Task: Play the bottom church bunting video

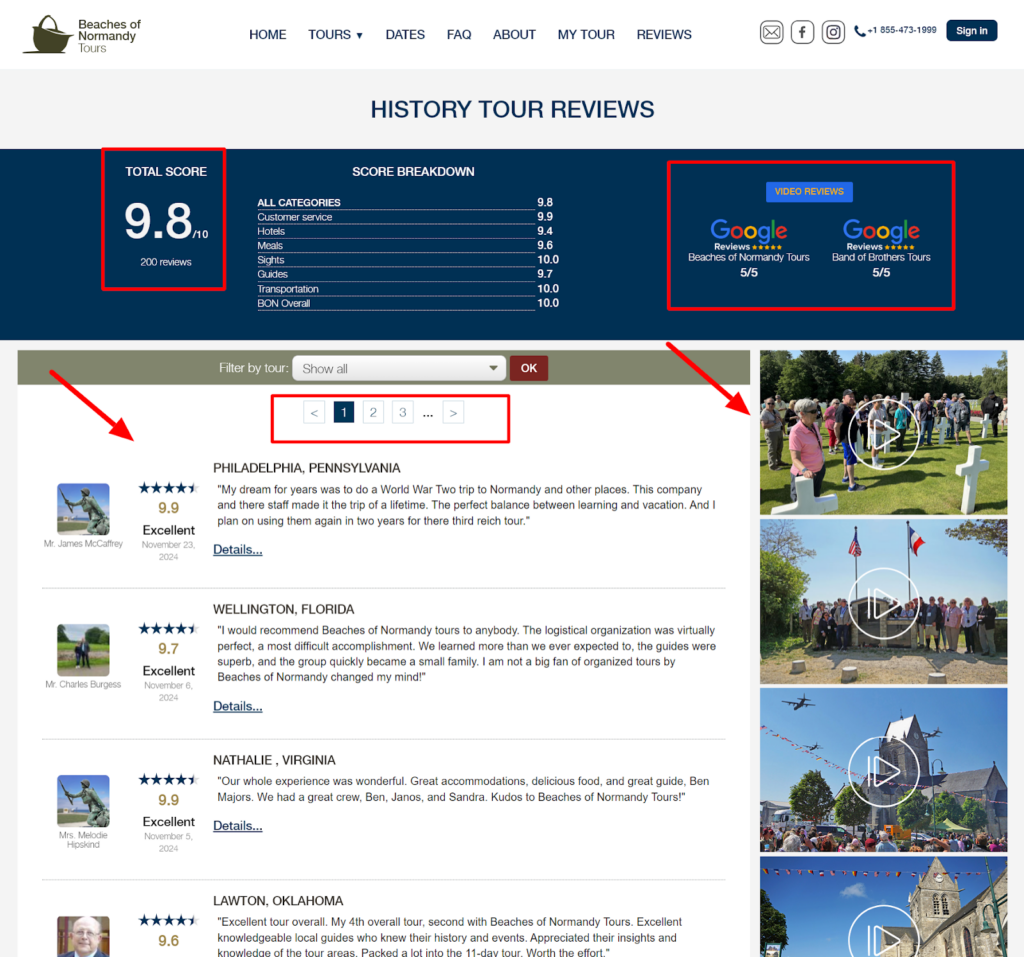Action: coord(883,907)
